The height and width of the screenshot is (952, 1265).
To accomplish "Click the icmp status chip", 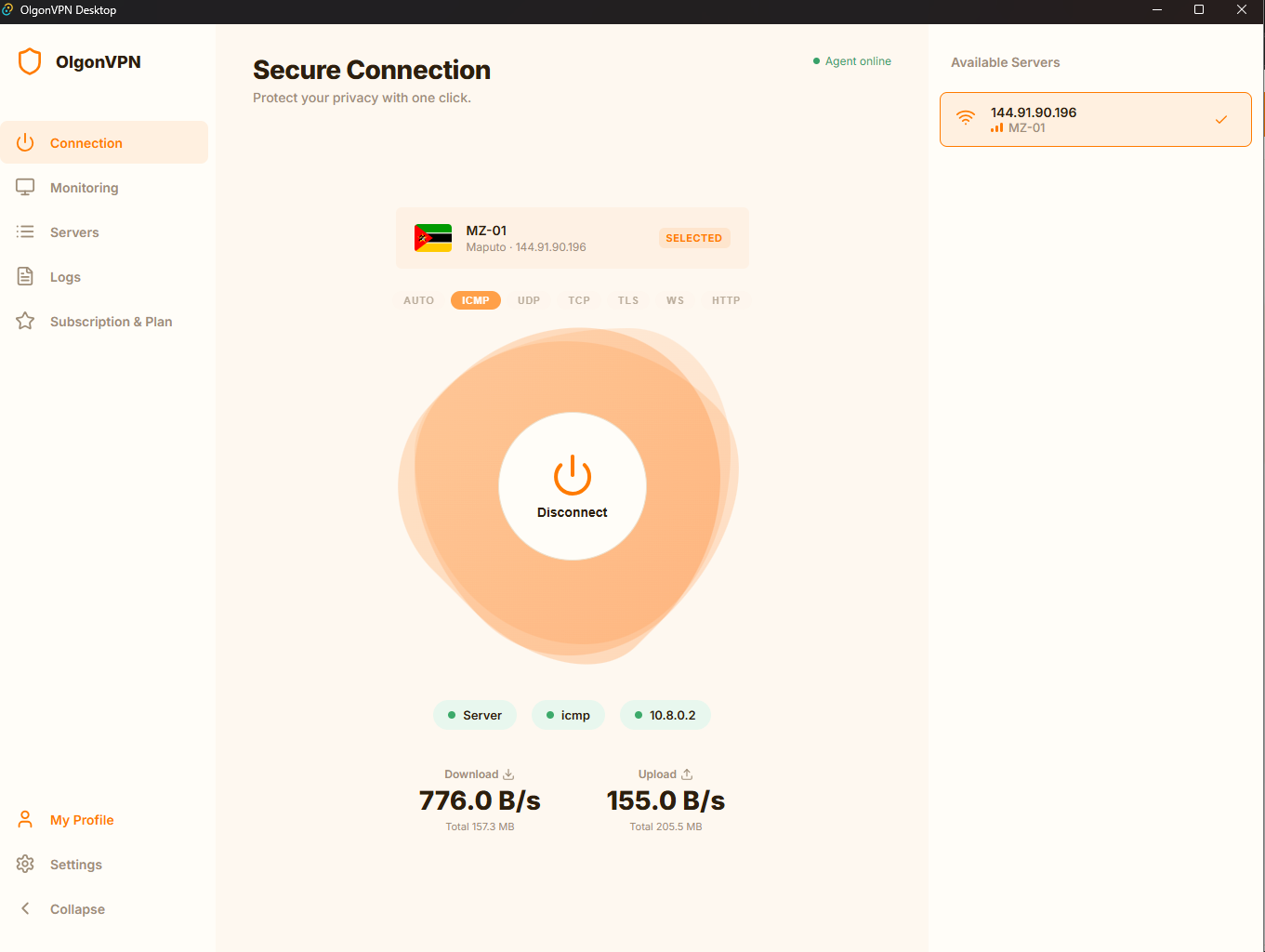I will pyautogui.click(x=568, y=715).
